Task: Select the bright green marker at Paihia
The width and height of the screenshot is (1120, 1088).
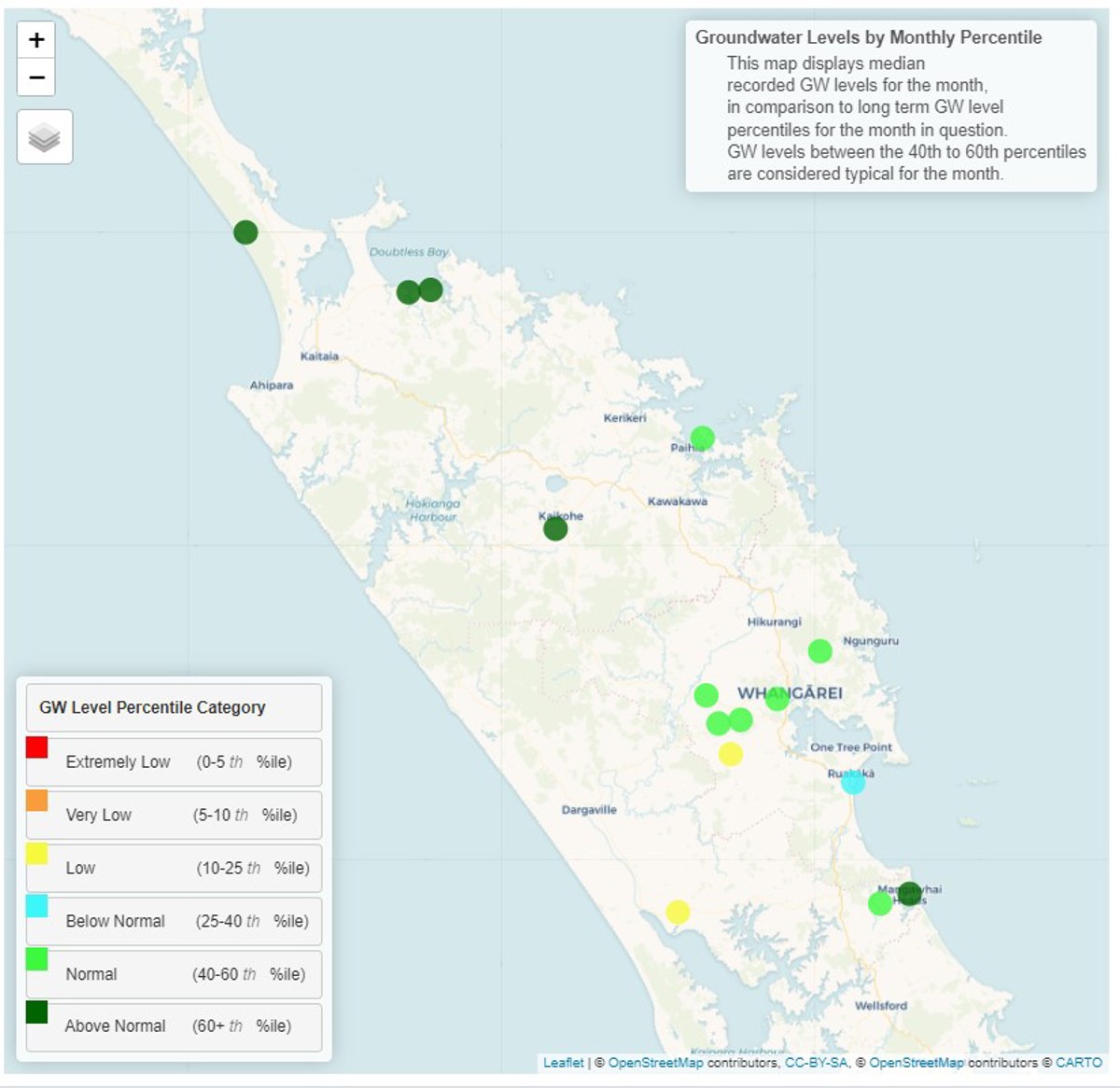Action: pyautogui.click(x=703, y=438)
